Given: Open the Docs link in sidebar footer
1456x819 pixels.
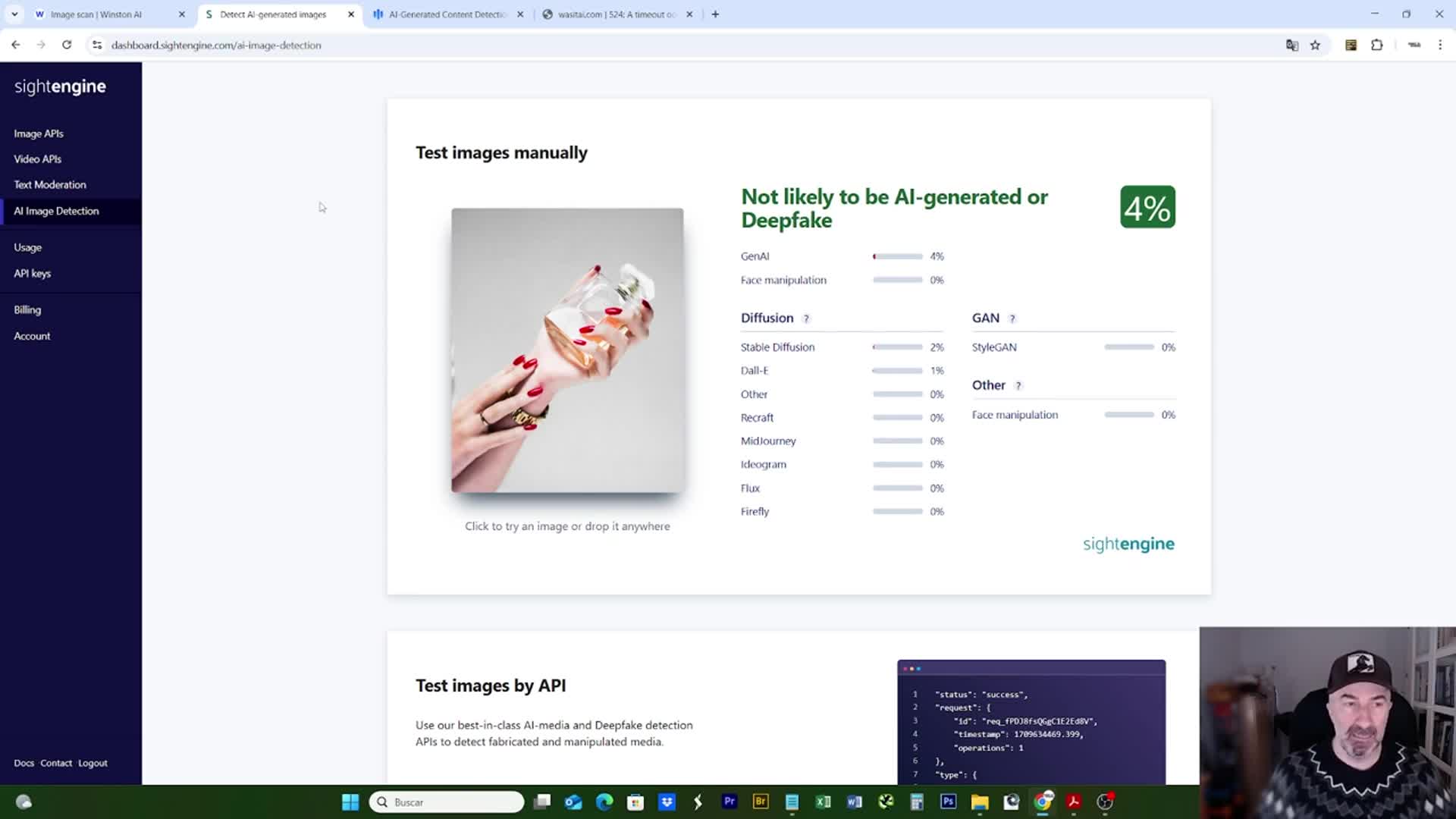Looking at the screenshot, I should click(24, 763).
